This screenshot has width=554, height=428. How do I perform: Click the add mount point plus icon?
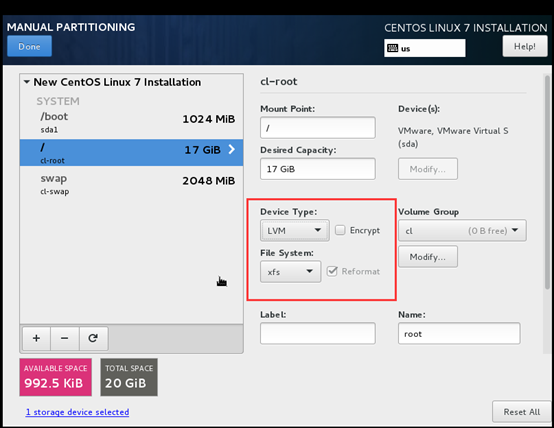tap(36, 338)
